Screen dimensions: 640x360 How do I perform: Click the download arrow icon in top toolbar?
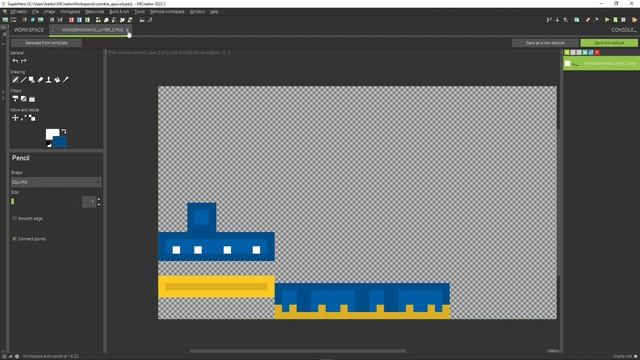coord(557,20)
